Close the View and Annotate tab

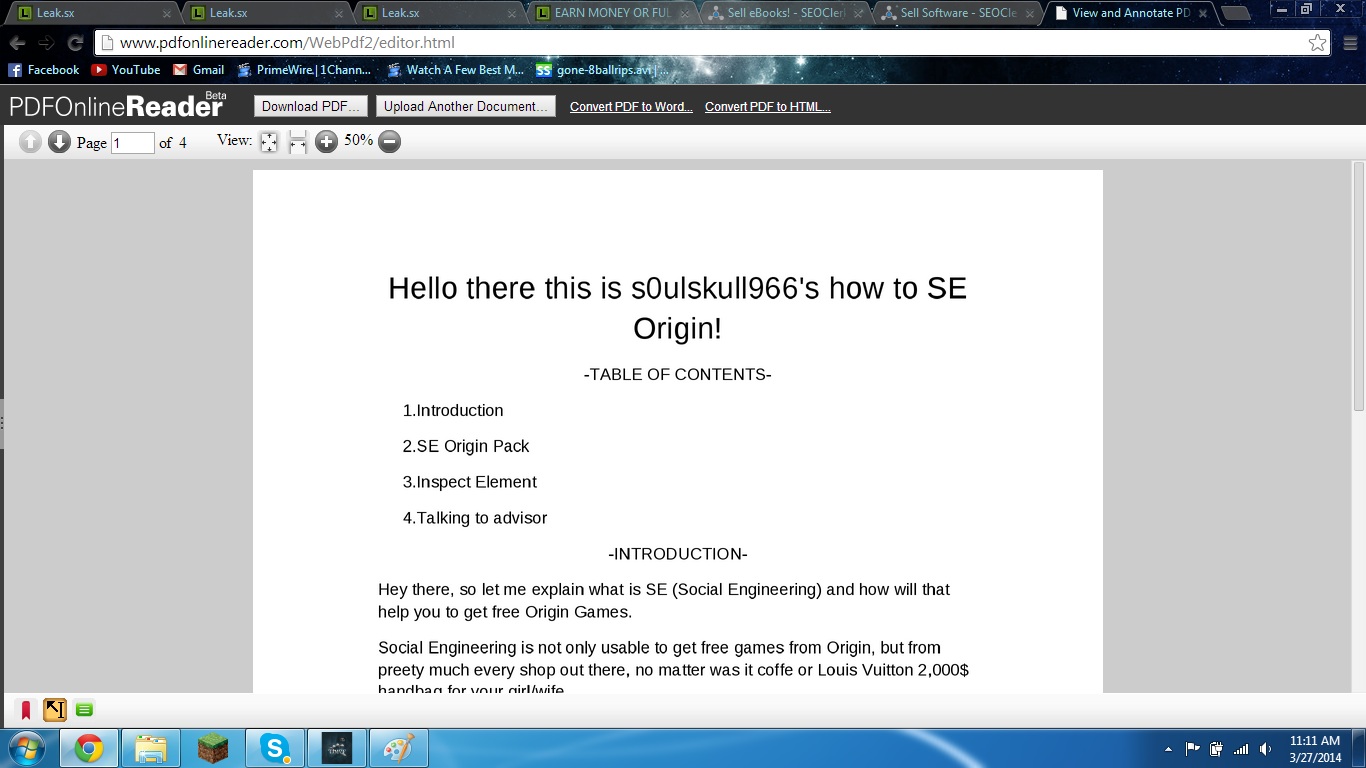(x=1201, y=14)
